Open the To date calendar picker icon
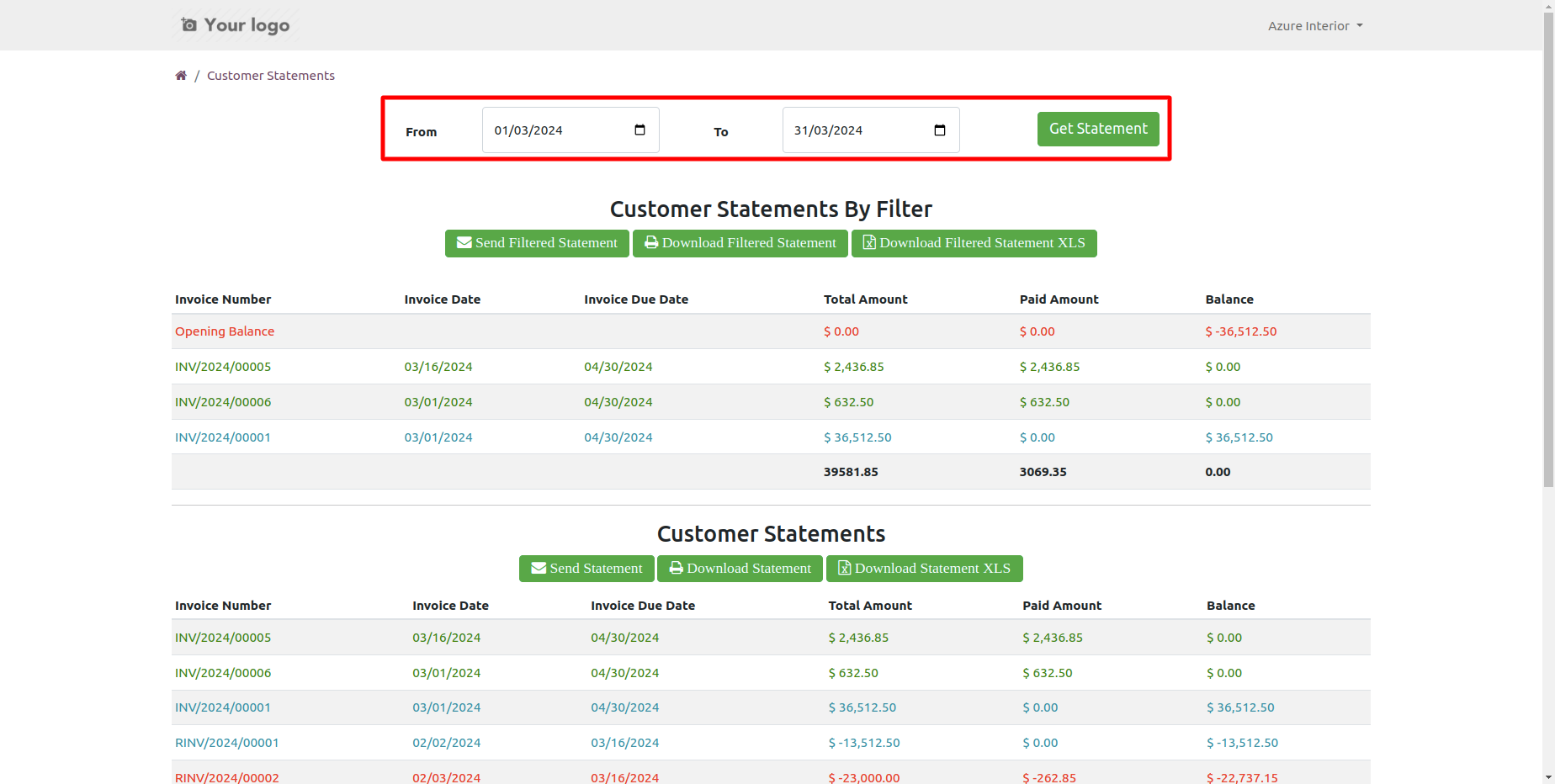The width and height of the screenshot is (1555, 784). click(940, 130)
